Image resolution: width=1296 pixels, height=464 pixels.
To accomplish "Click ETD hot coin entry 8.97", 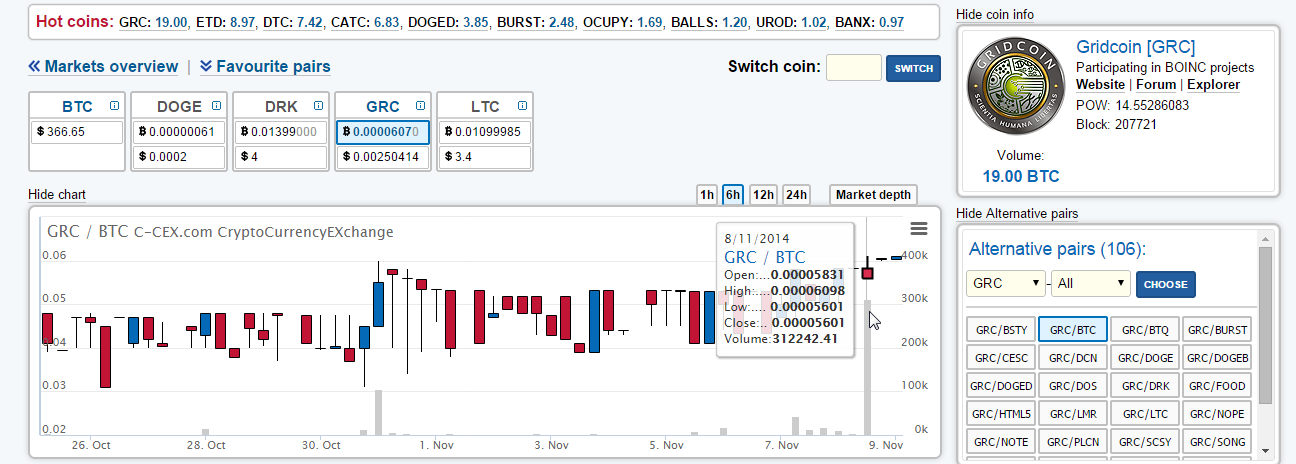I will tap(225, 21).
